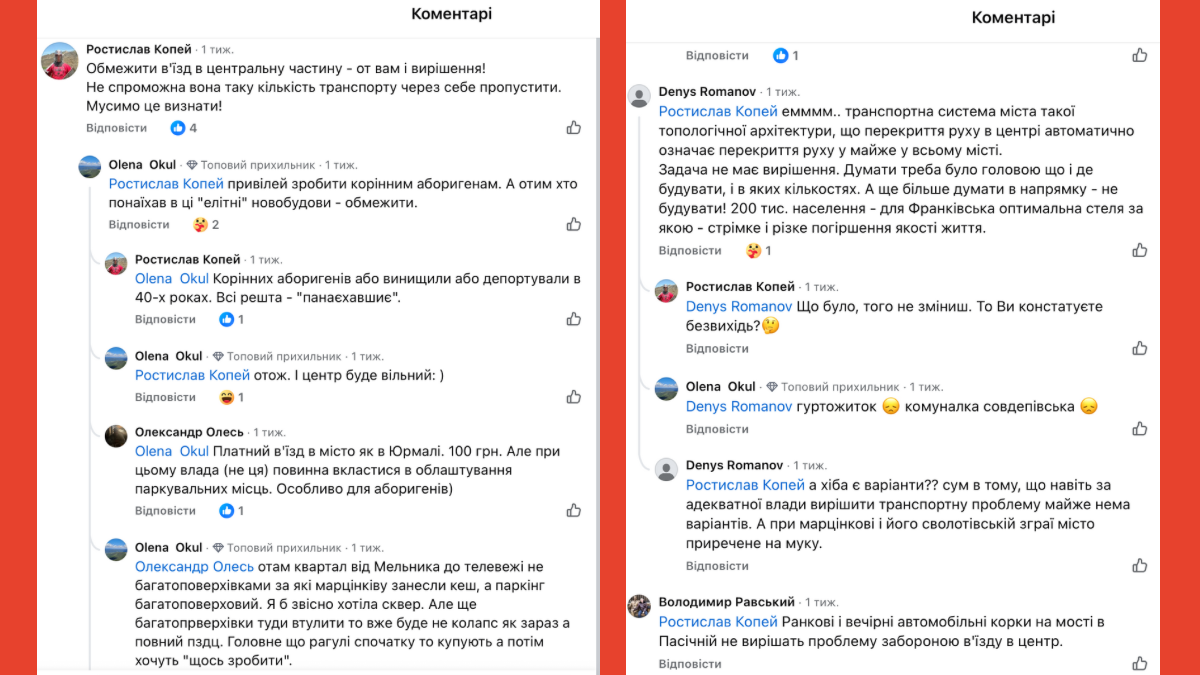Click the Denys Romanov mention before гуртожиток
This screenshot has width=1200, height=675.
pyautogui.click(x=739, y=407)
